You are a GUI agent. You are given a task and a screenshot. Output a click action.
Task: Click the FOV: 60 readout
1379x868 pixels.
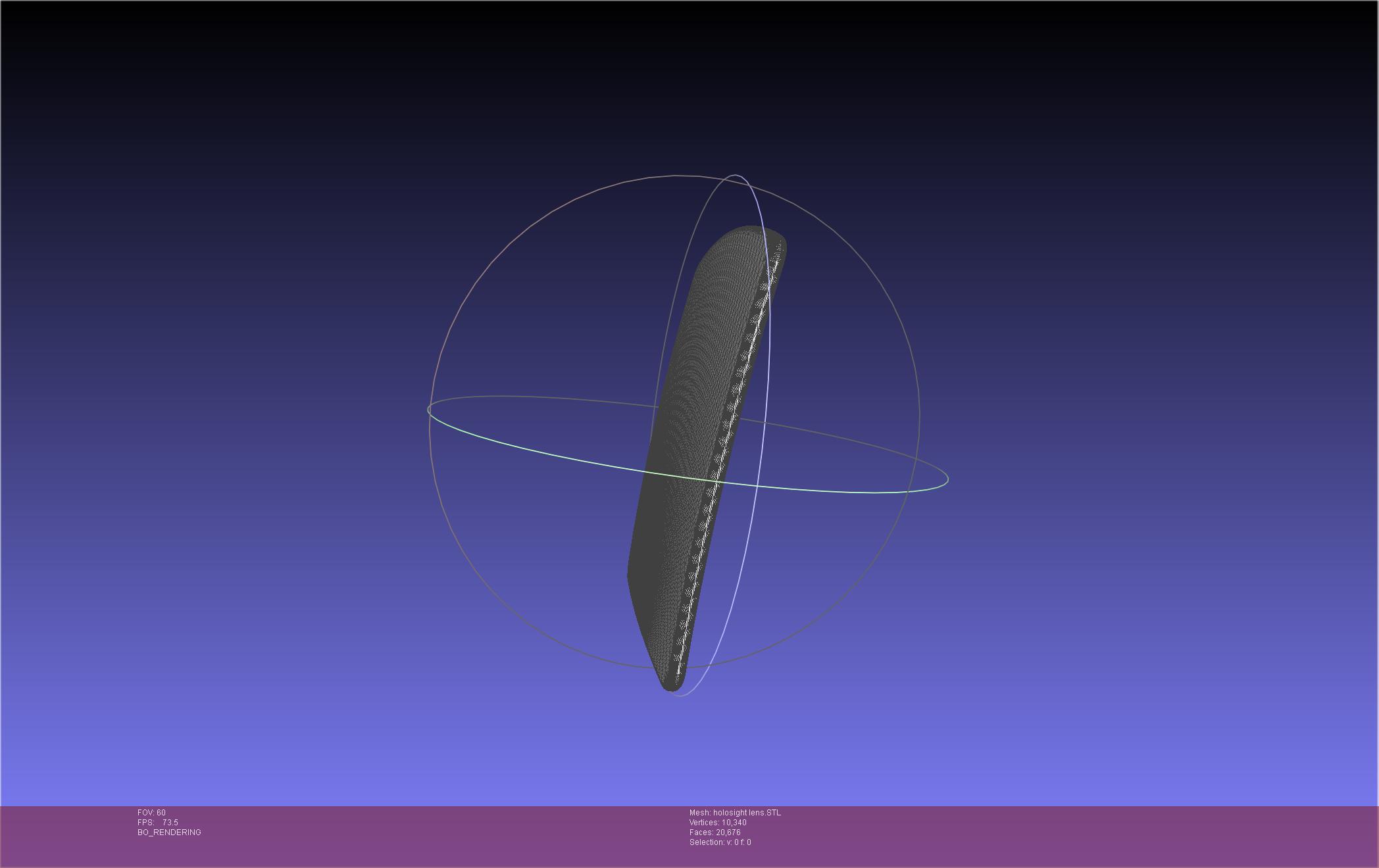pos(151,813)
